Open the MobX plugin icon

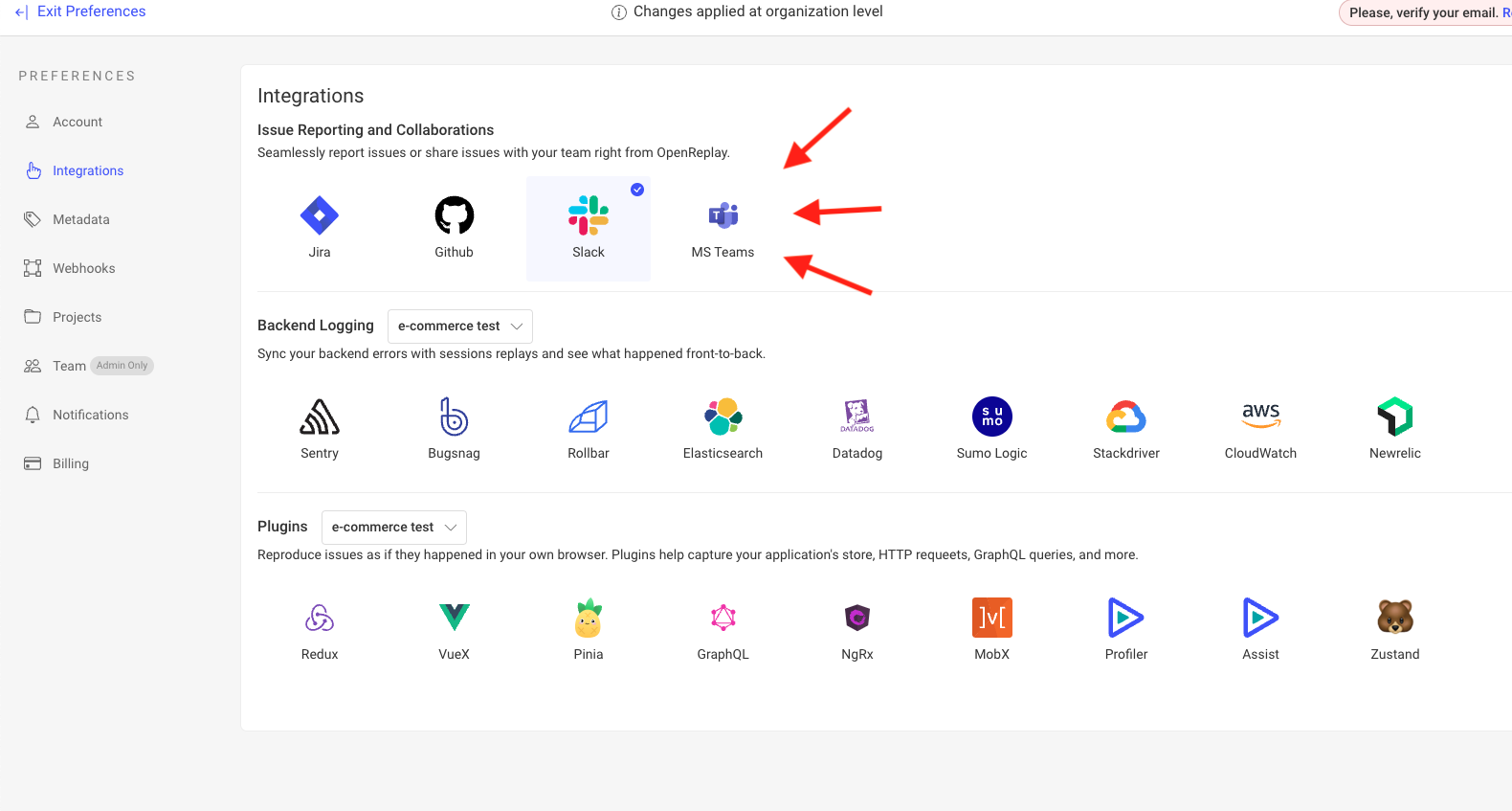[992, 618]
